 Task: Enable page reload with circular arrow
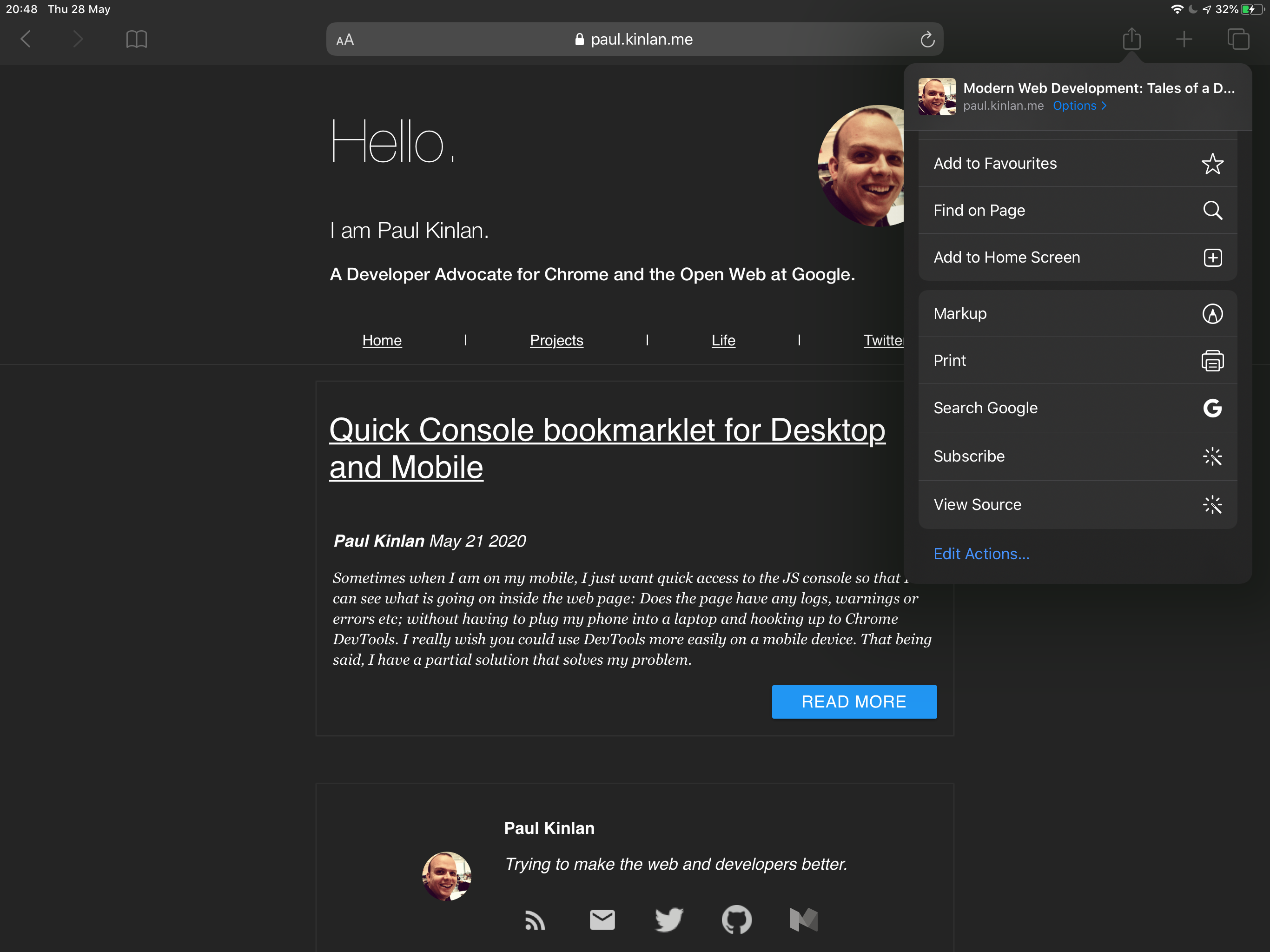(x=926, y=39)
